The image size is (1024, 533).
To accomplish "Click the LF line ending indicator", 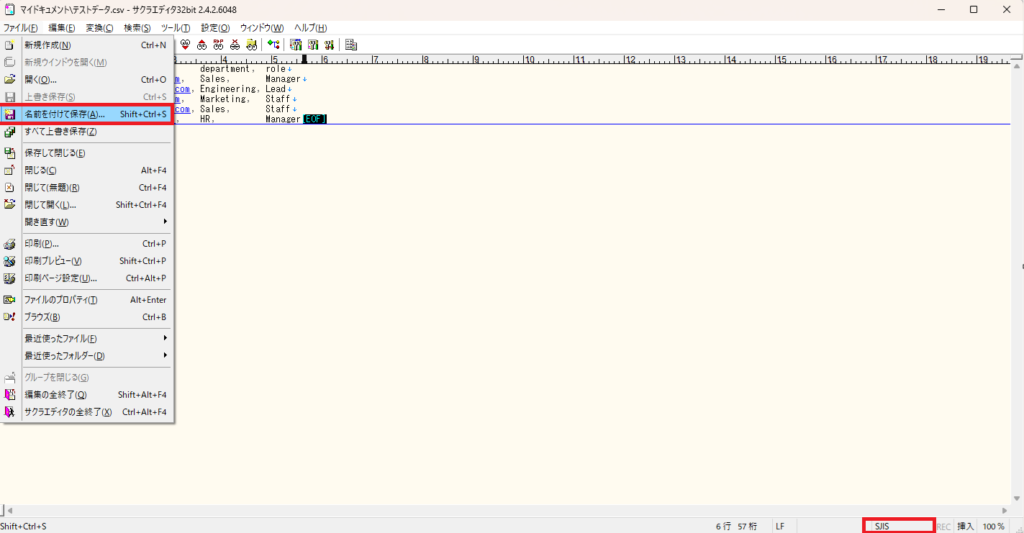I will 780,526.
